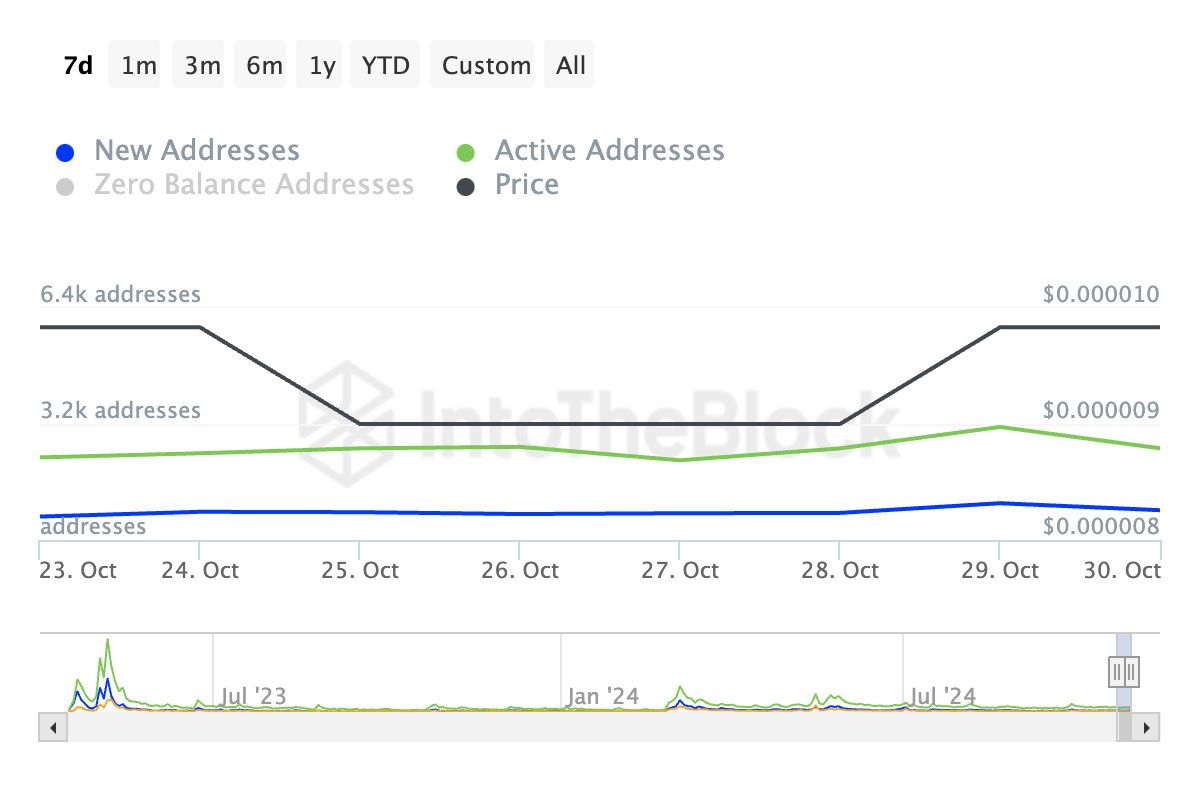Select the 7d time range

pos(78,66)
